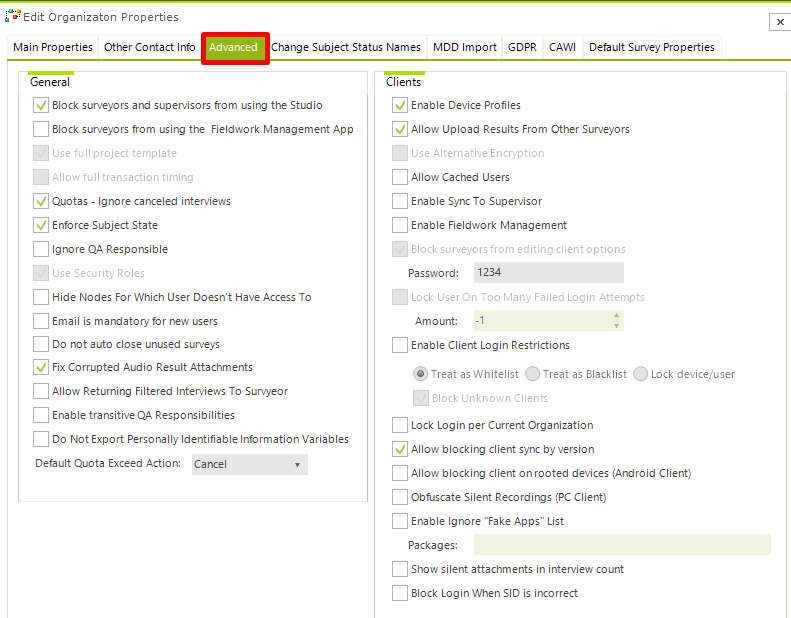Check Enable transitive QA Responsibilities
Image resolution: width=791 pixels, height=618 pixels.
pos(41,415)
